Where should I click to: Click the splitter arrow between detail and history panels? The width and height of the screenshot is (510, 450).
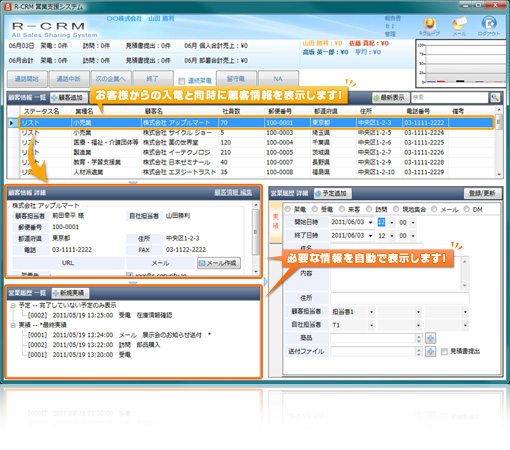[133, 283]
